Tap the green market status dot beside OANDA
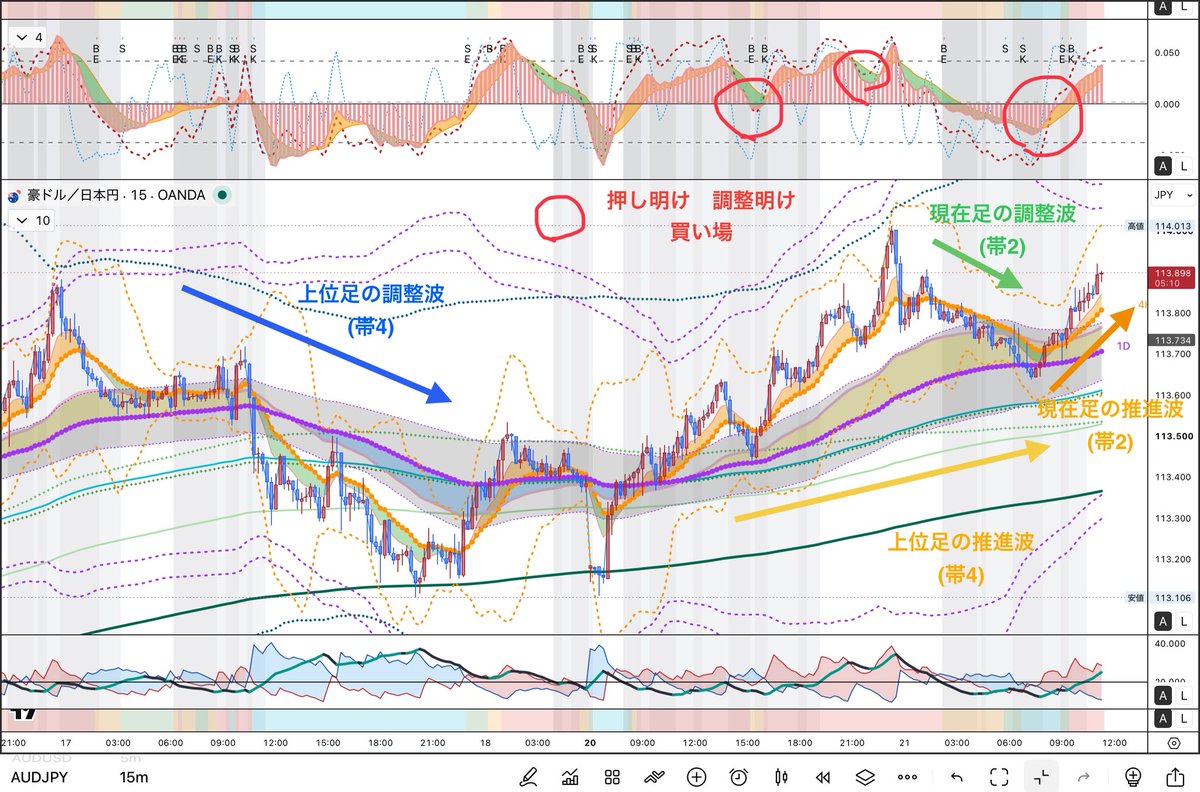 pyautogui.click(x=221, y=195)
